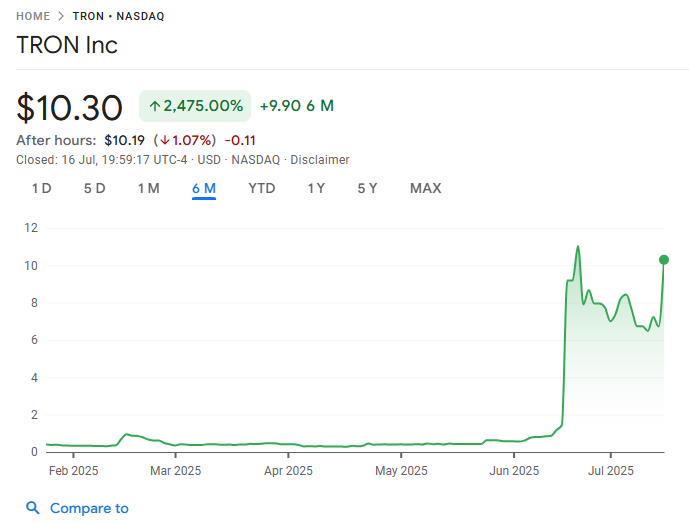Show MAX price history
Image resolution: width=689 pixels, height=523 pixels.
(425, 188)
